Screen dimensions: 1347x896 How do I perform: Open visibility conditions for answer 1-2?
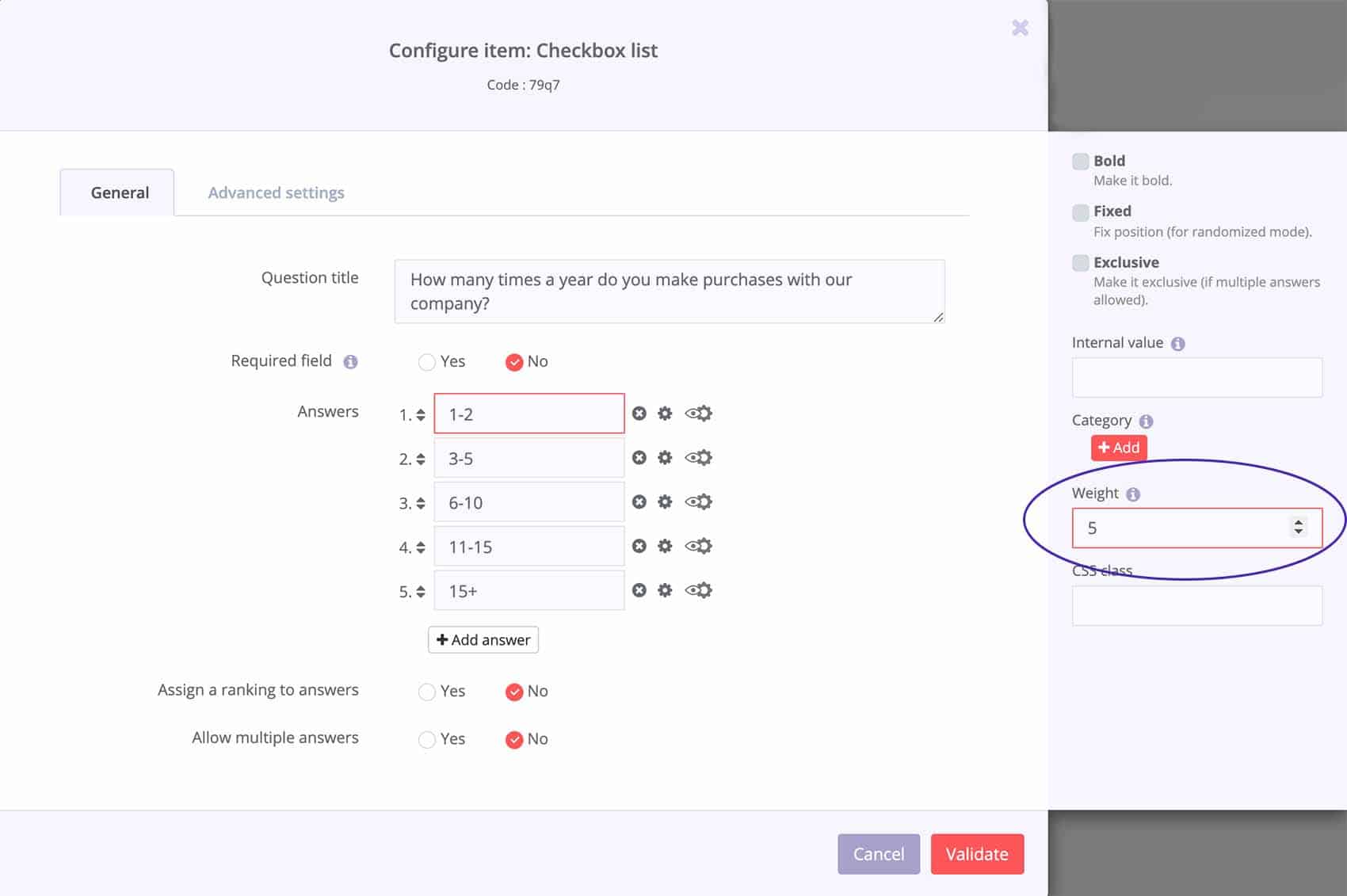pos(699,414)
